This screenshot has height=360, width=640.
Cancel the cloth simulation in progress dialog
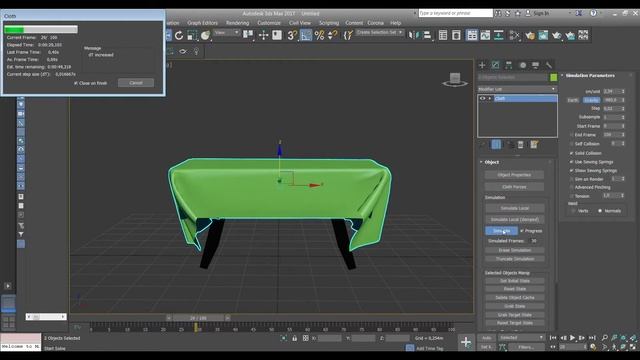[136, 83]
